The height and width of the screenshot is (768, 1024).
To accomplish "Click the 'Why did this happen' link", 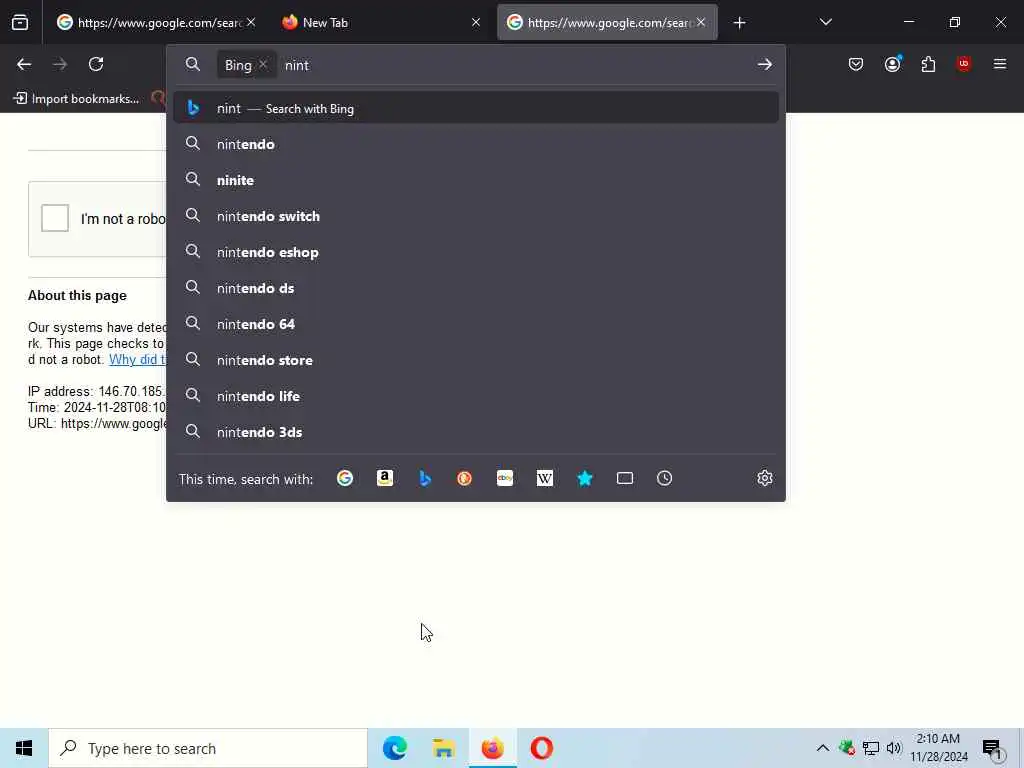I will pos(137,359).
